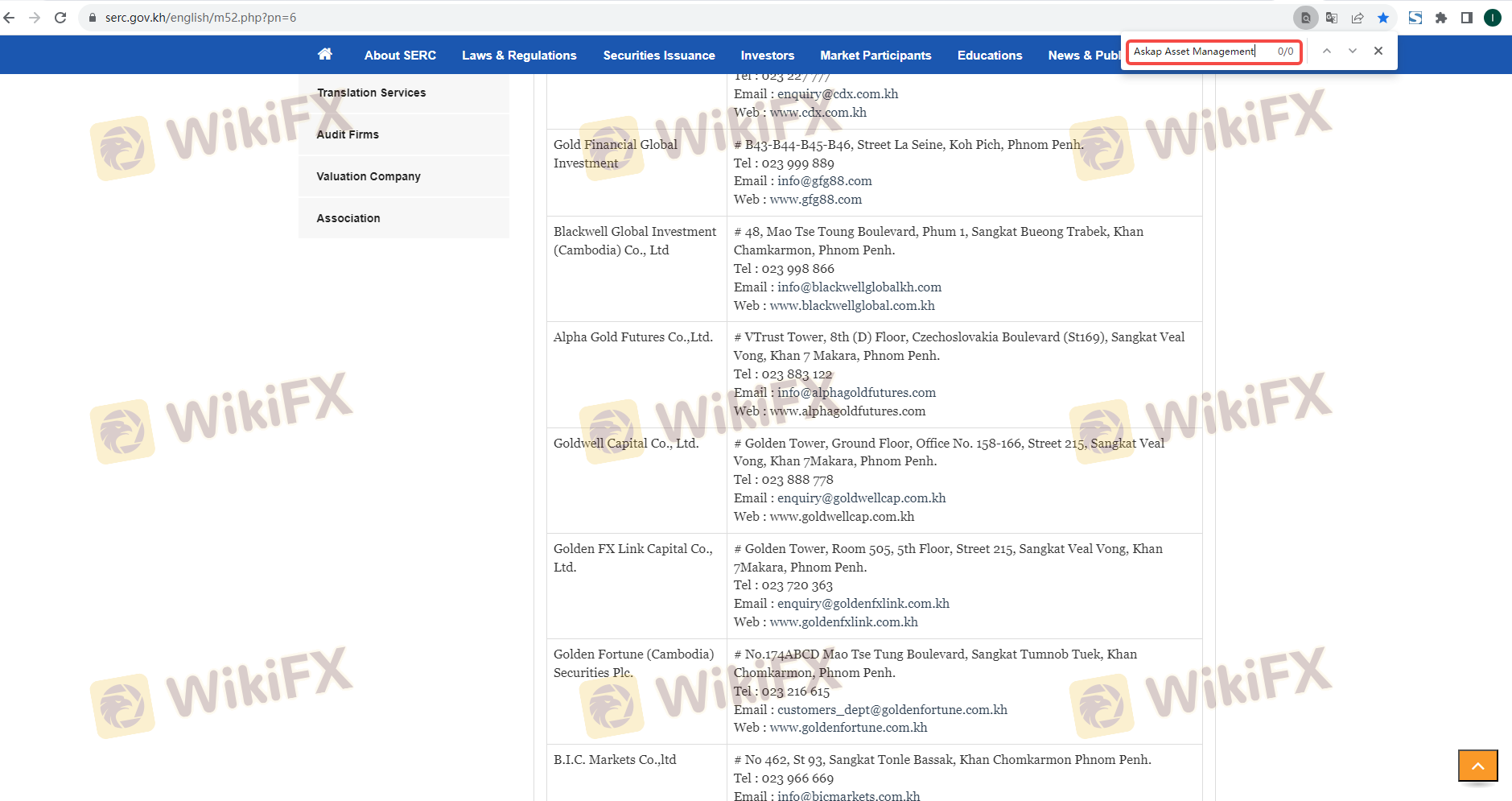Click the home icon in navigation bar
1512x801 pixels.
click(325, 54)
